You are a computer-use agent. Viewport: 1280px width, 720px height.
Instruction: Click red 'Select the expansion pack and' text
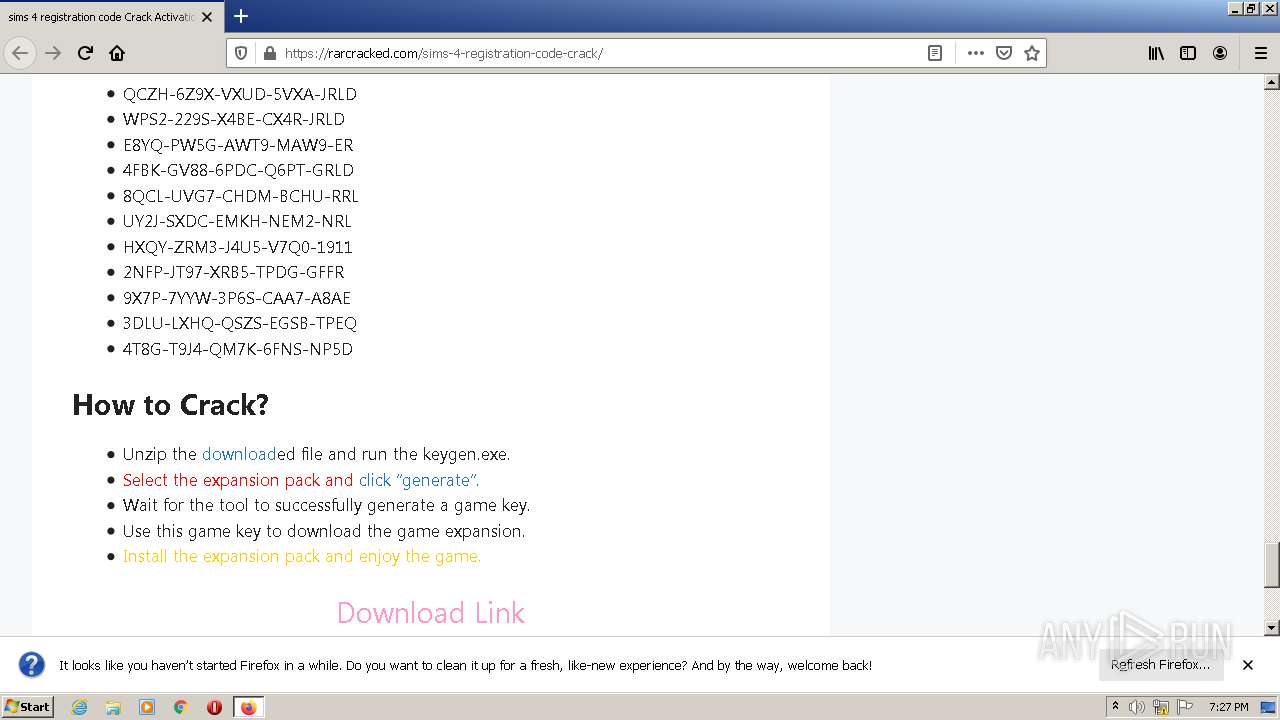pyautogui.click(x=238, y=480)
